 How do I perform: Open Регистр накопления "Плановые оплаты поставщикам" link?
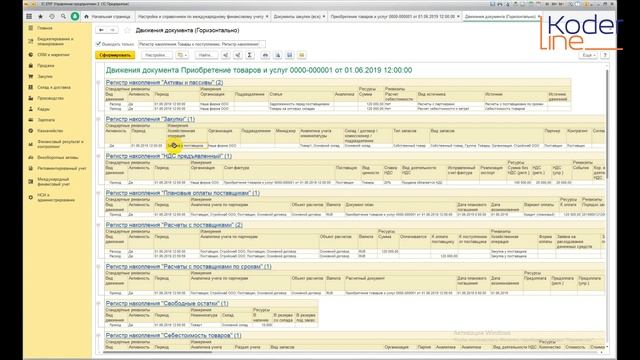pos(182,193)
